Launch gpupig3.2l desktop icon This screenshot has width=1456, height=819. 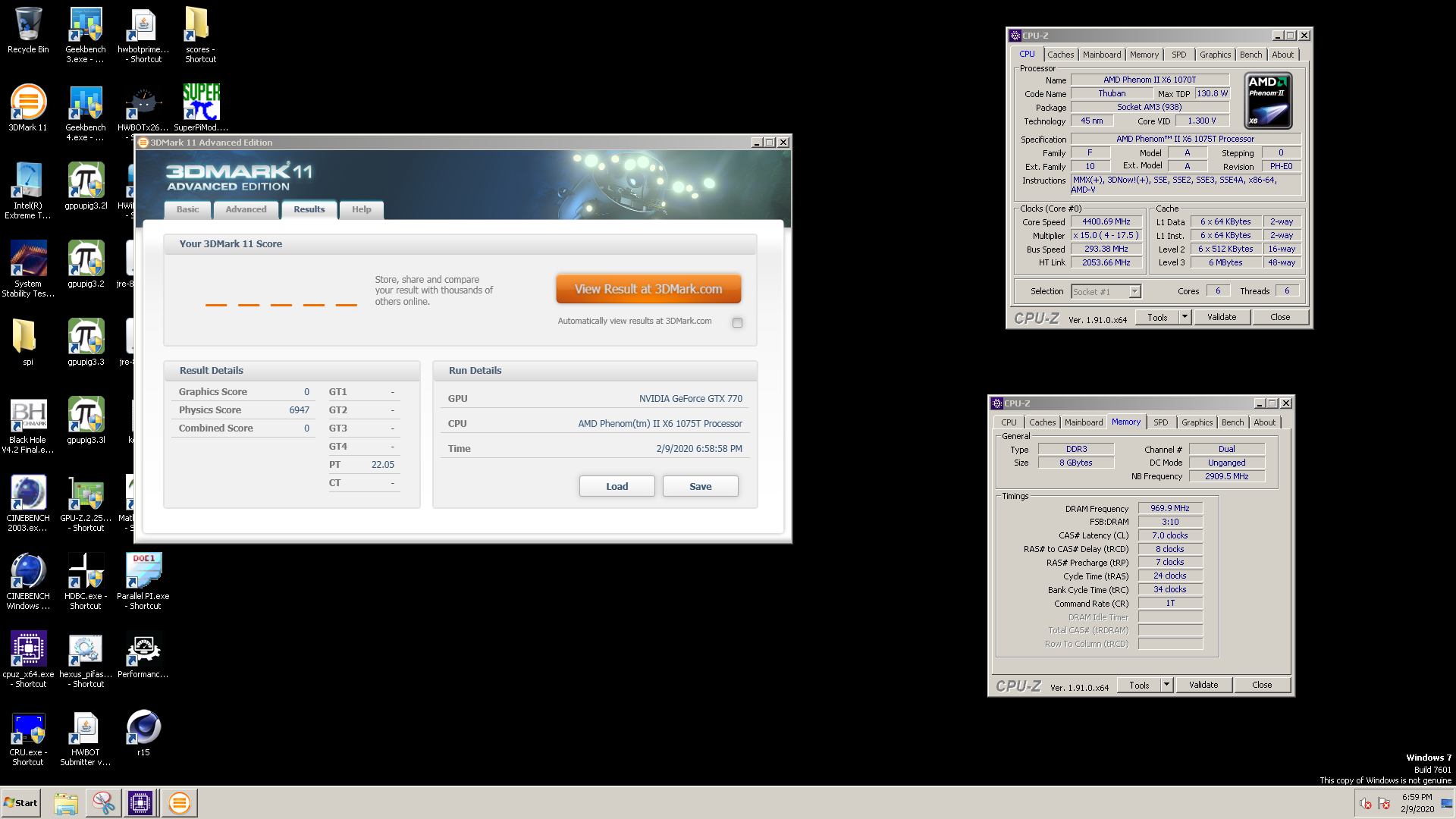pos(86,187)
